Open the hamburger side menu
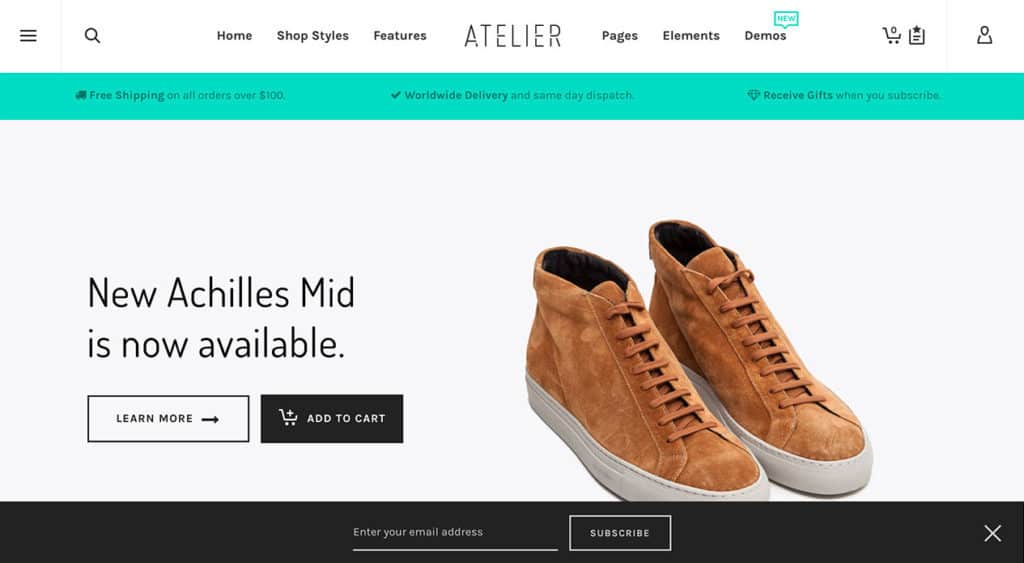 coord(28,36)
